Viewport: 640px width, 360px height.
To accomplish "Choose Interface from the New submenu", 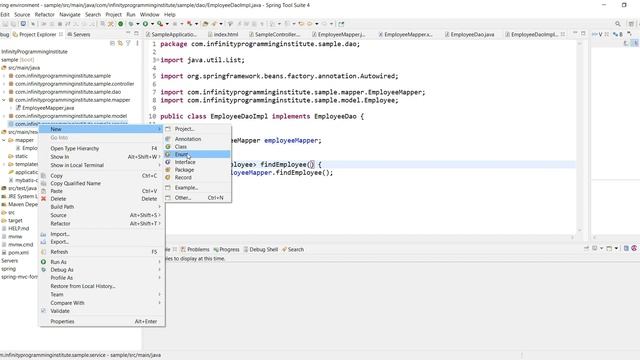I will tap(197, 162).
